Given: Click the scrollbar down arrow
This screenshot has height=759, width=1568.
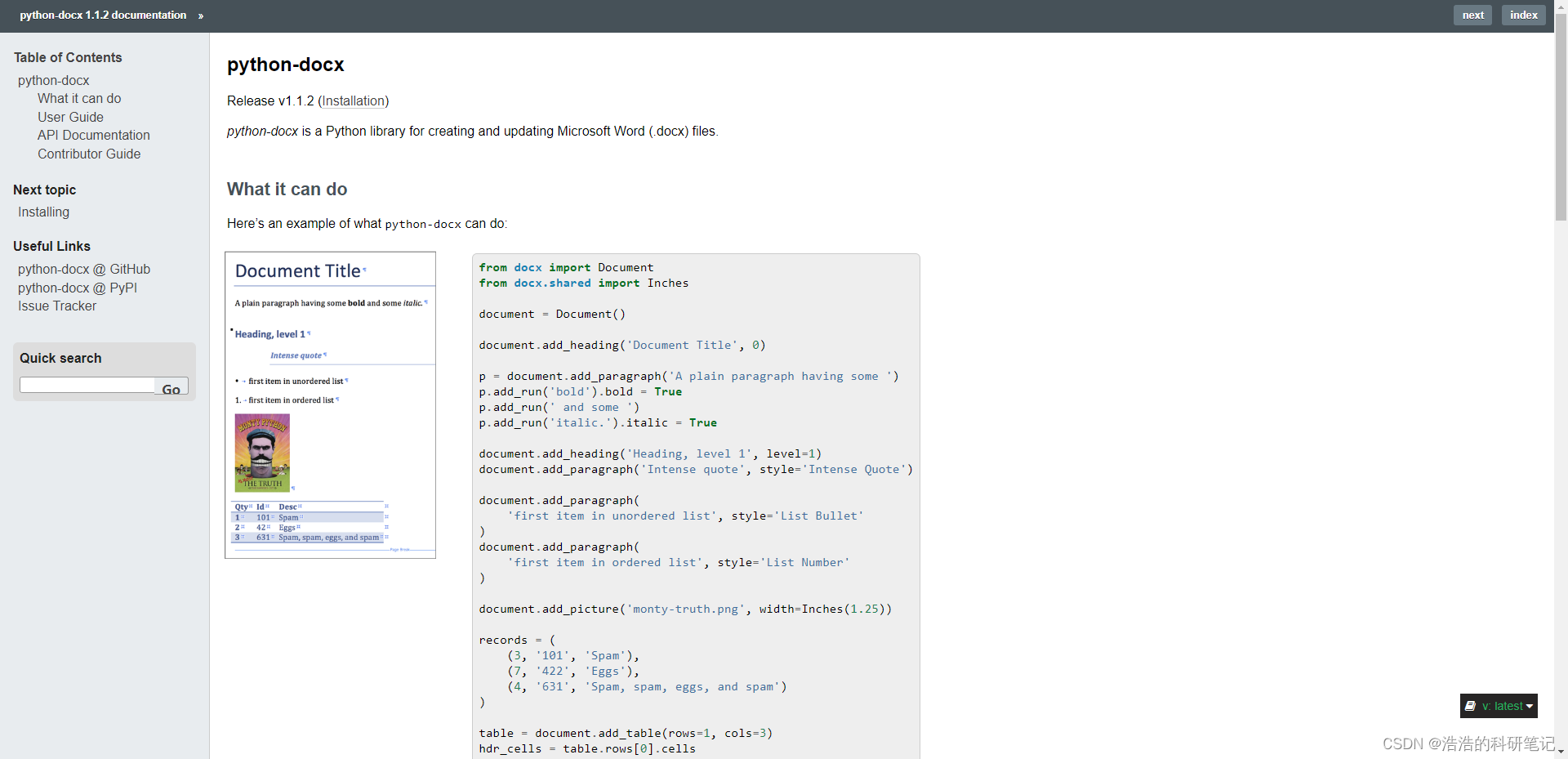Looking at the screenshot, I should tap(1561, 752).
